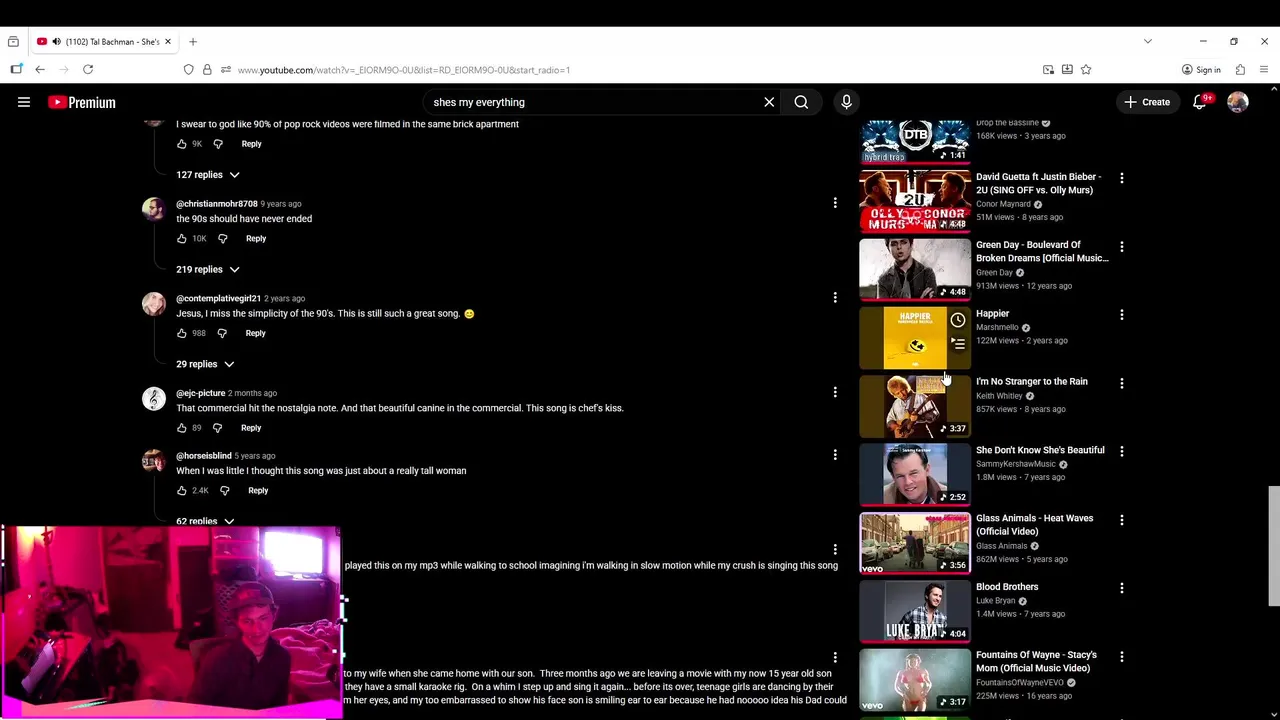Open options menu for christianmohr8708 comment
The height and width of the screenshot is (720, 1280).
(x=835, y=203)
